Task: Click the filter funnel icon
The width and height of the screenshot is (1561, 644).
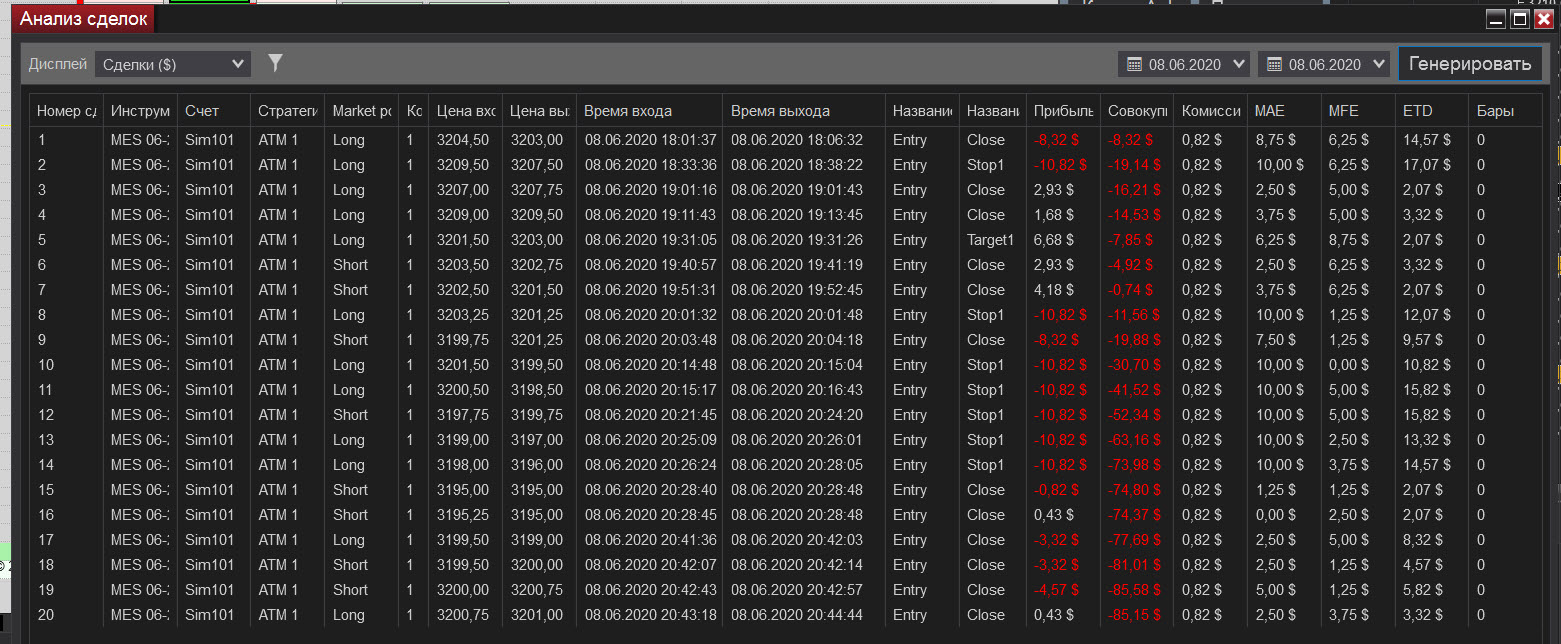Action: (276, 64)
